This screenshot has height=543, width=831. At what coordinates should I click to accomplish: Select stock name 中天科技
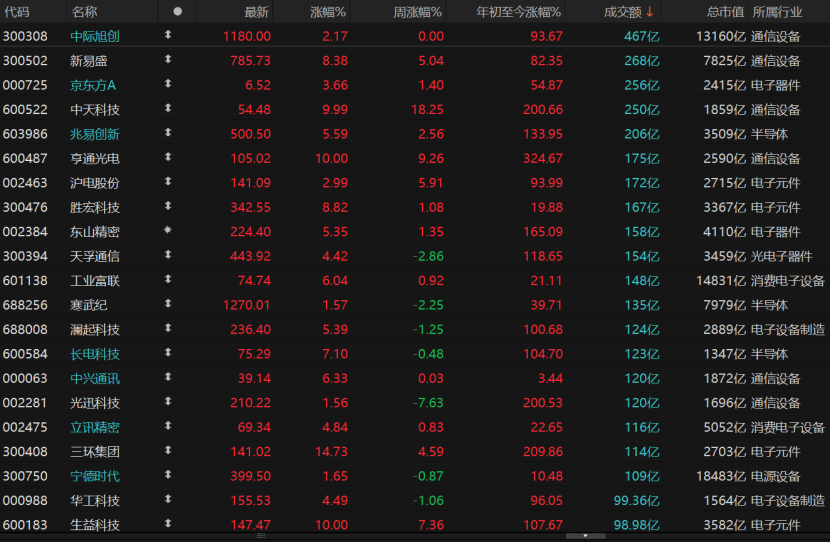pyautogui.click(x=95, y=110)
